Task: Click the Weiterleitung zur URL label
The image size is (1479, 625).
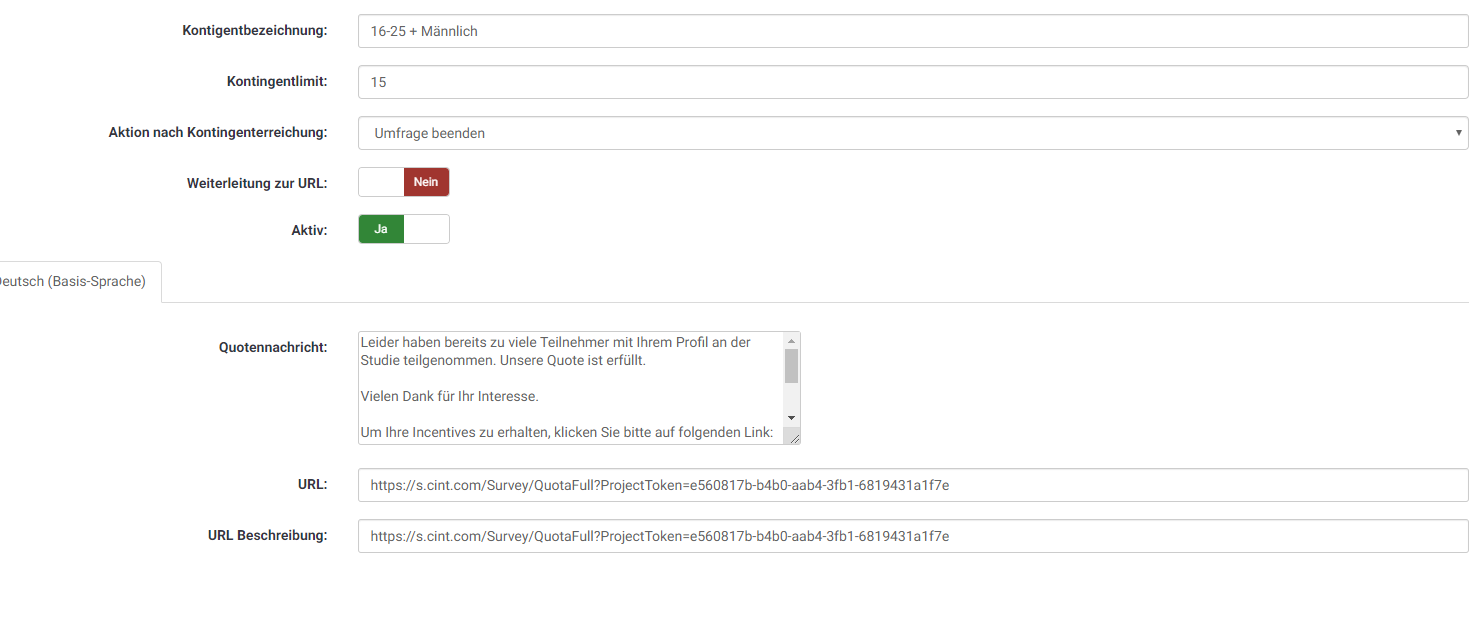Action: pos(256,184)
